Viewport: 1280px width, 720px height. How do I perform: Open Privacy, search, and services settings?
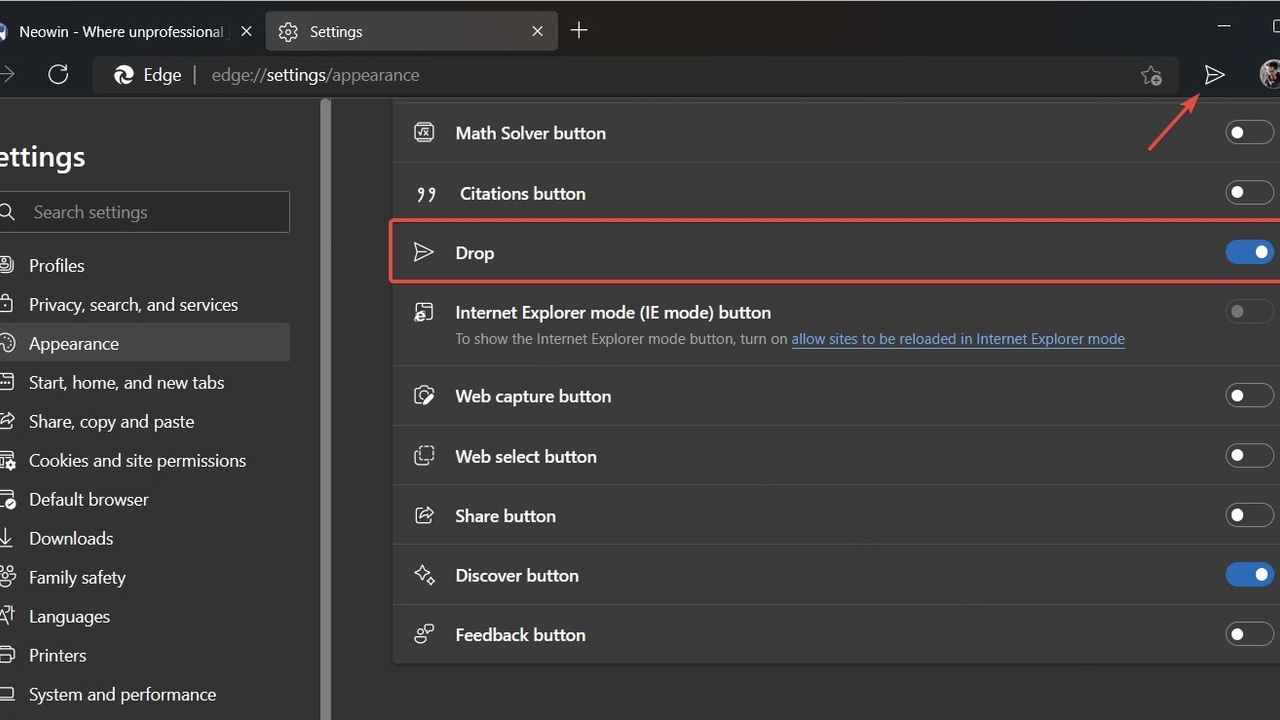click(133, 305)
